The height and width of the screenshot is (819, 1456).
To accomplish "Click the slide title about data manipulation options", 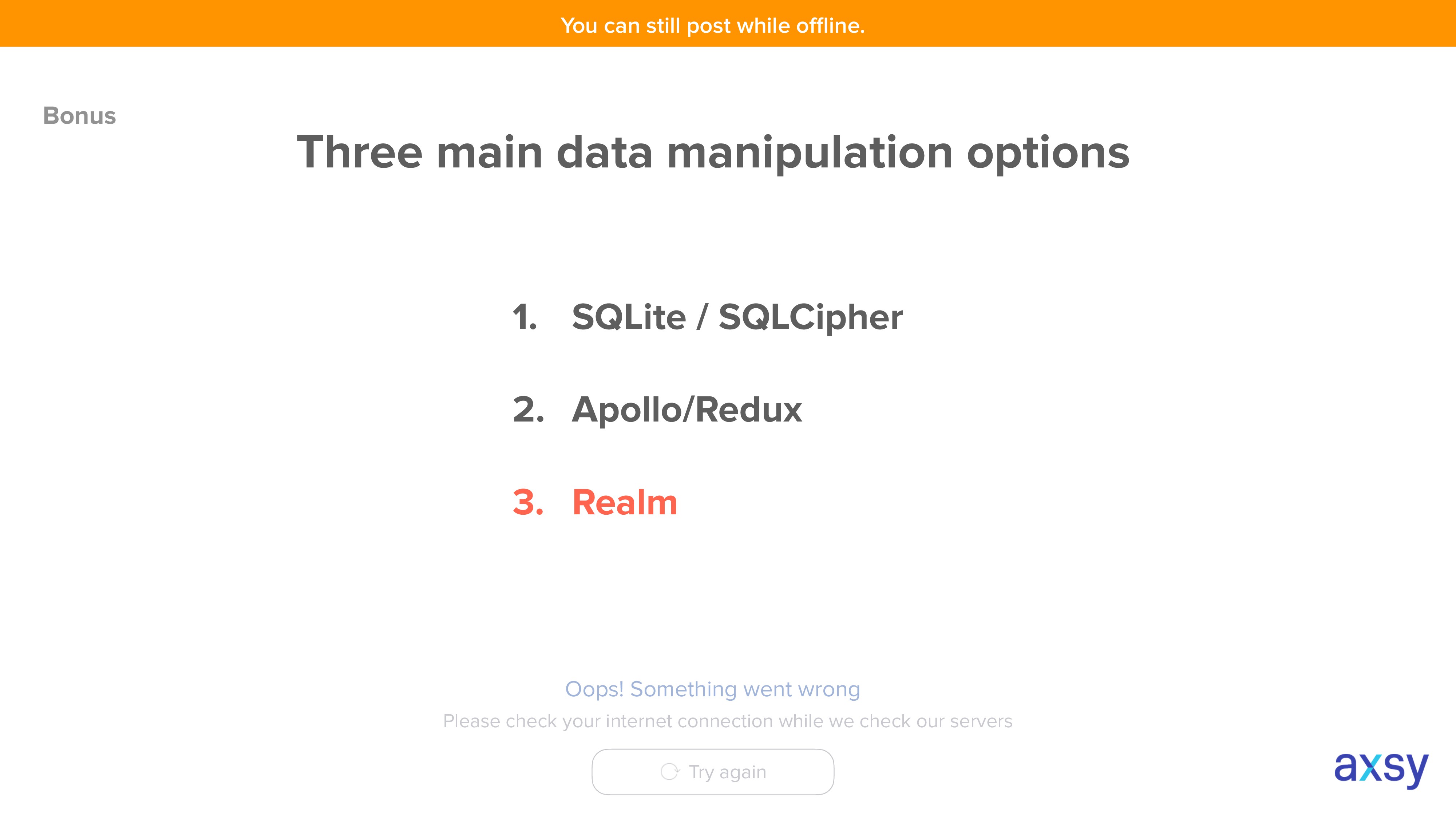I will pyautogui.click(x=713, y=153).
